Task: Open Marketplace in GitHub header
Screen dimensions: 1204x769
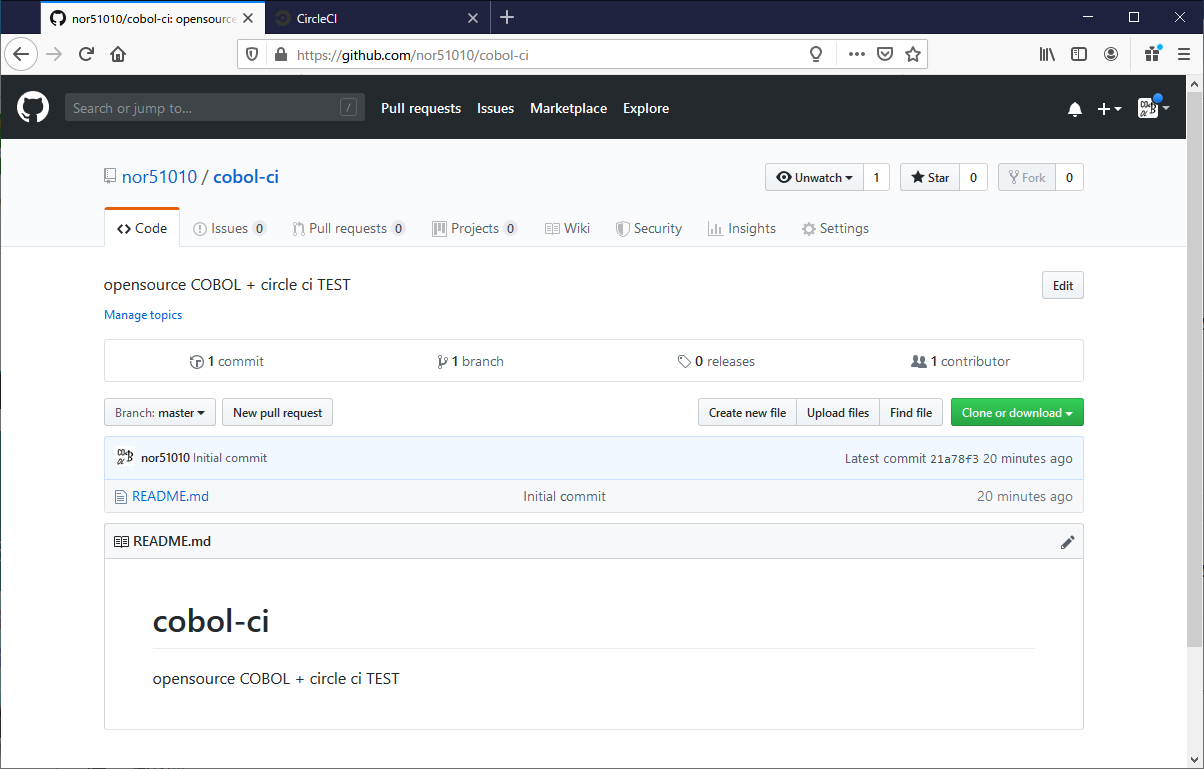Action: pyautogui.click(x=568, y=108)
